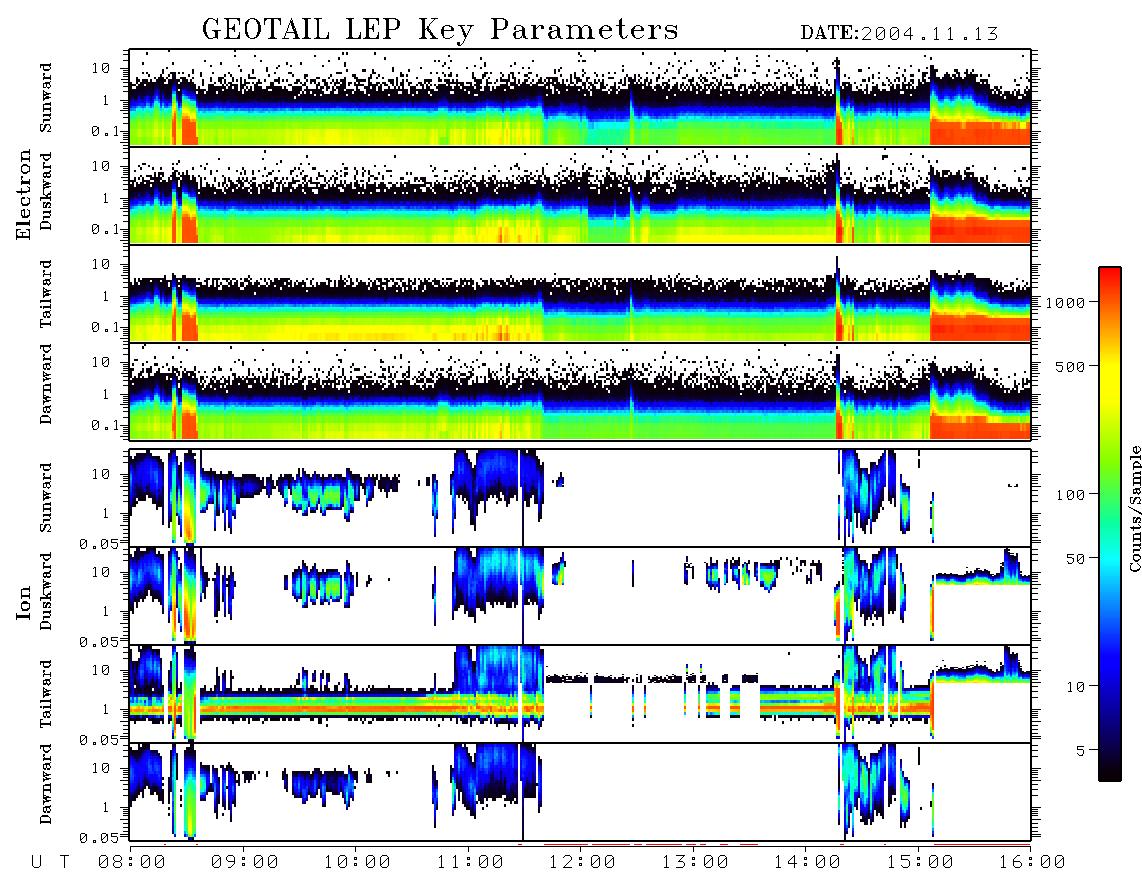Click the Ion Duskward spectrogram panel
Image resolution: width=1142 pixels, height=880 pixels.
(x=580, y=595)
